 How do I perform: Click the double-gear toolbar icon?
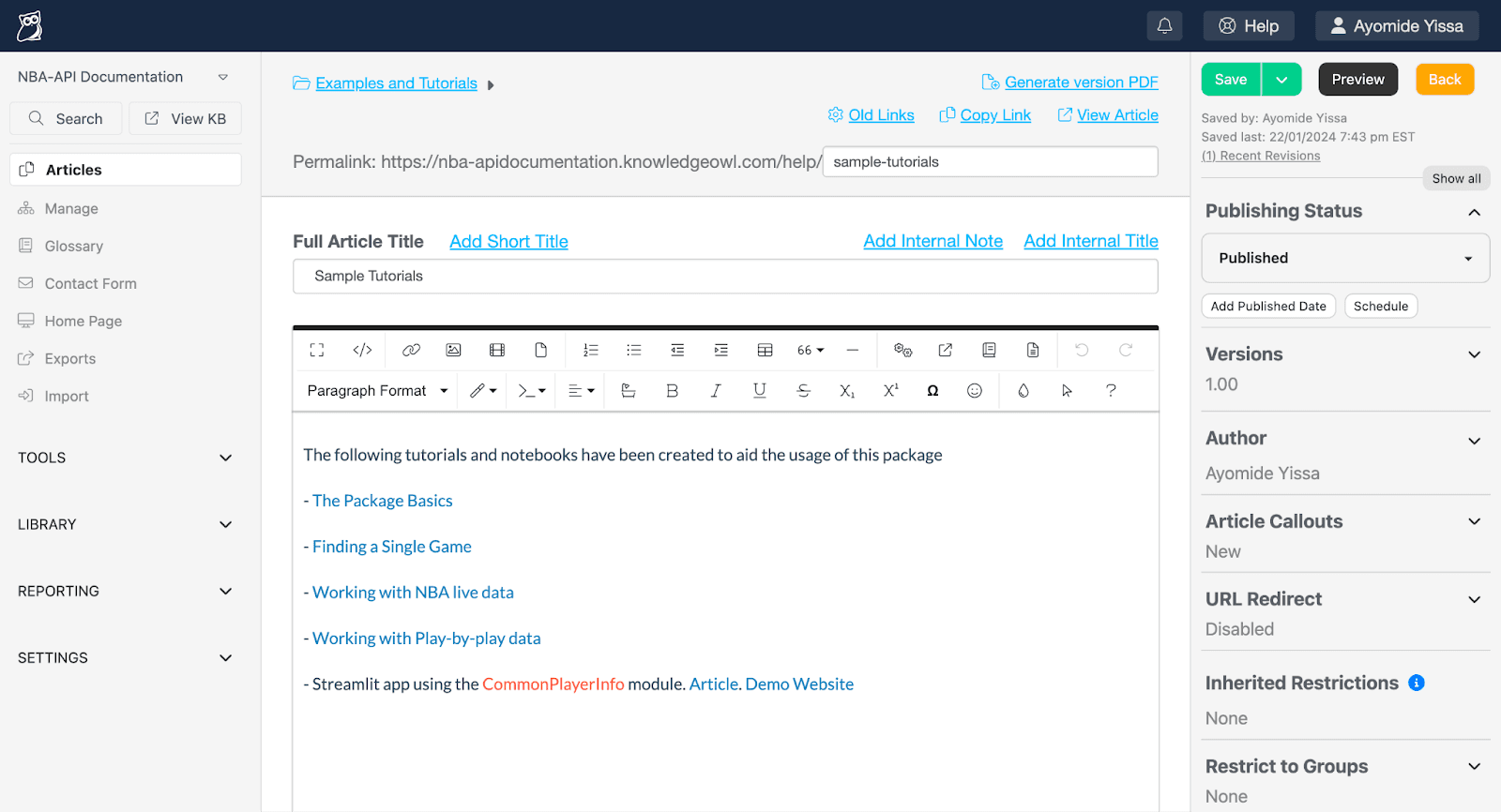[902, 350]
